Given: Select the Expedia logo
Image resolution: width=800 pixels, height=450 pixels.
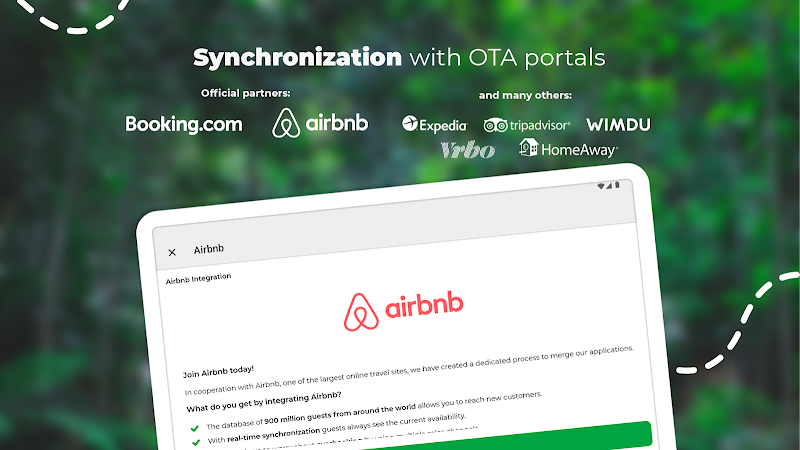Looking at the screenshot, I should pyautogui.click(x=434, y=124).
